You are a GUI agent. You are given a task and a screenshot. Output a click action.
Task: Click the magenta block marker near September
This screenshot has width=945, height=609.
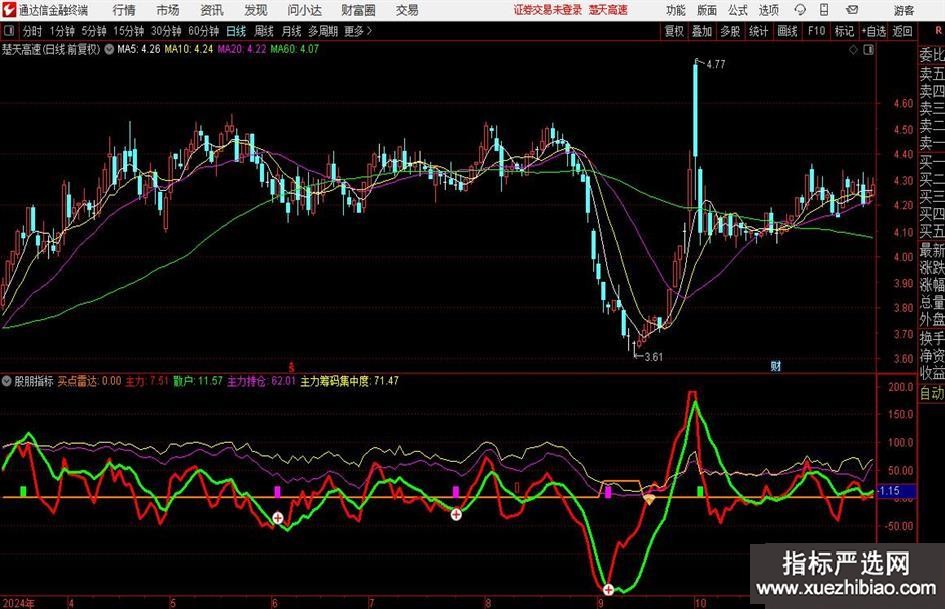(608, 492)
